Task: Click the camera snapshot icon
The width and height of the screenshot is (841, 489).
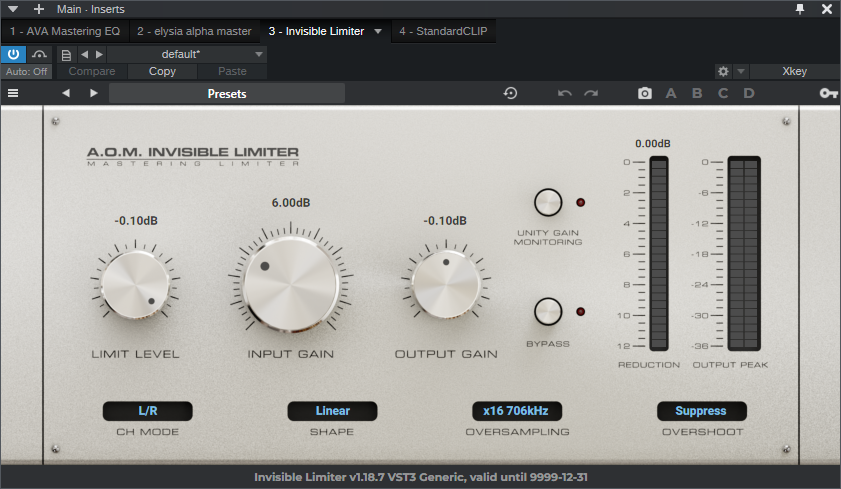Action: click(x=645, y=93)
